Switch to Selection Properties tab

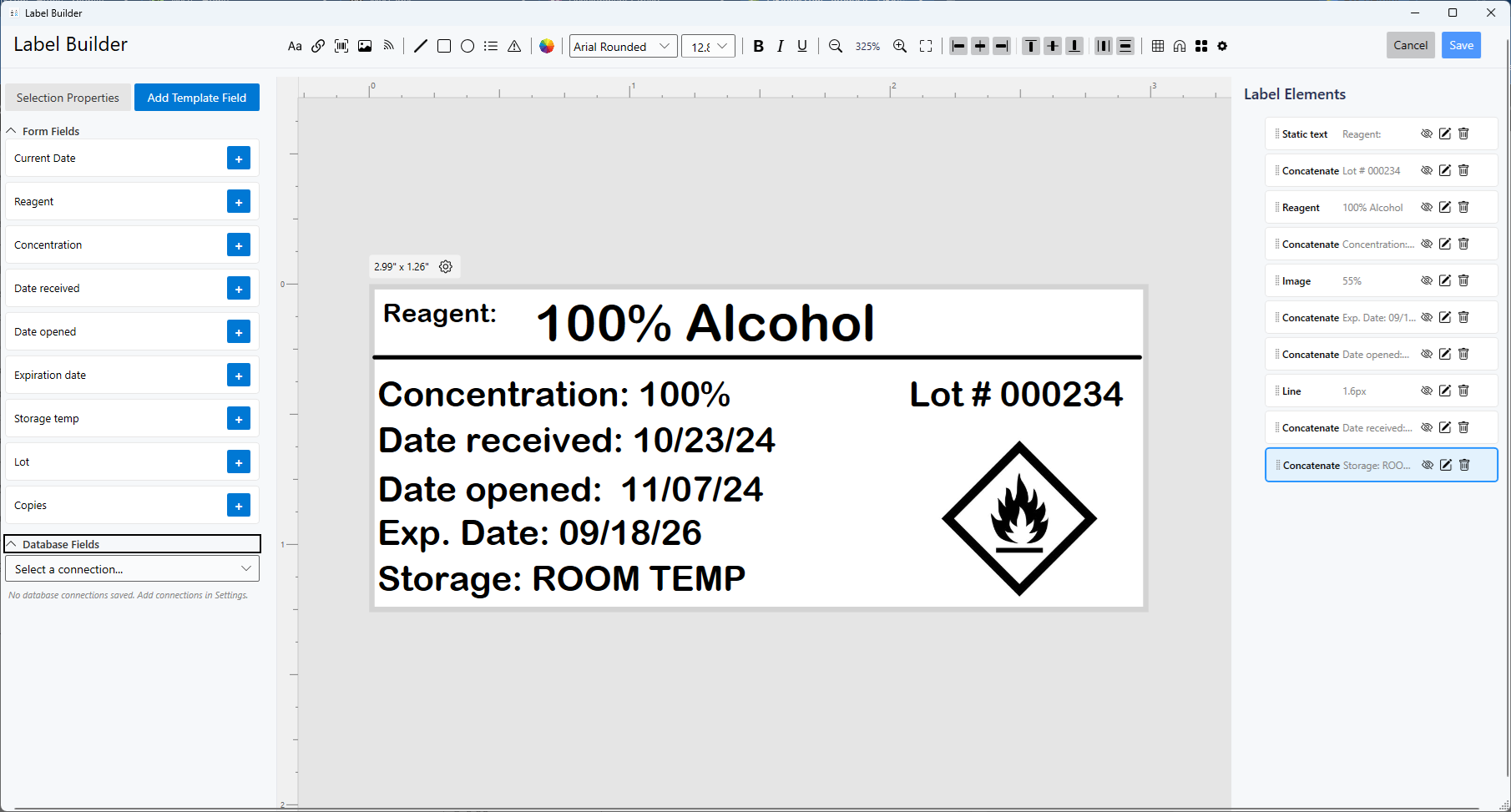click(68, 98)
